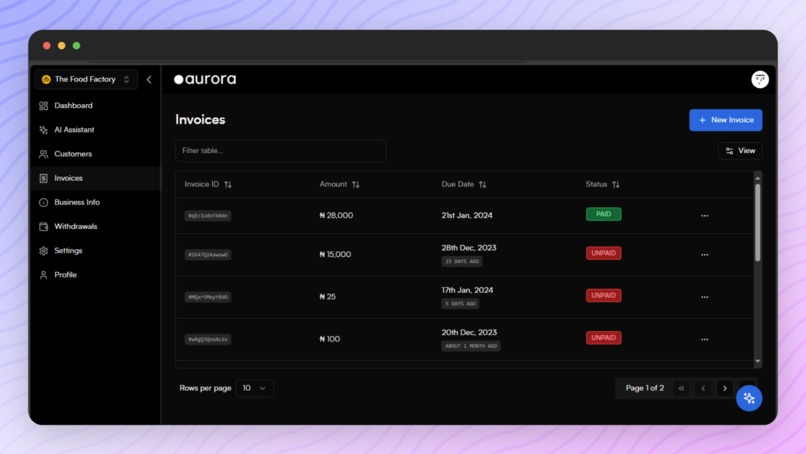Click the ₦28,000 amount cell

336,215
